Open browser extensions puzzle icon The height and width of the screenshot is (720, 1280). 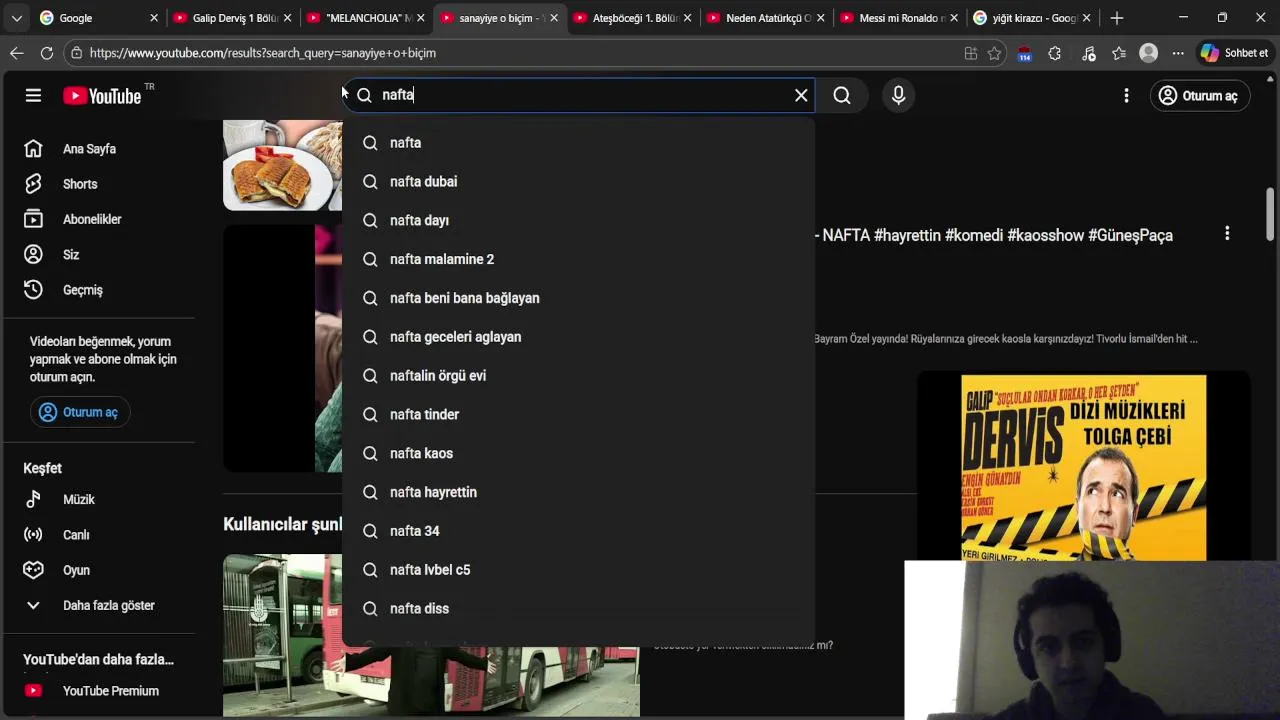pos(1054,53)
